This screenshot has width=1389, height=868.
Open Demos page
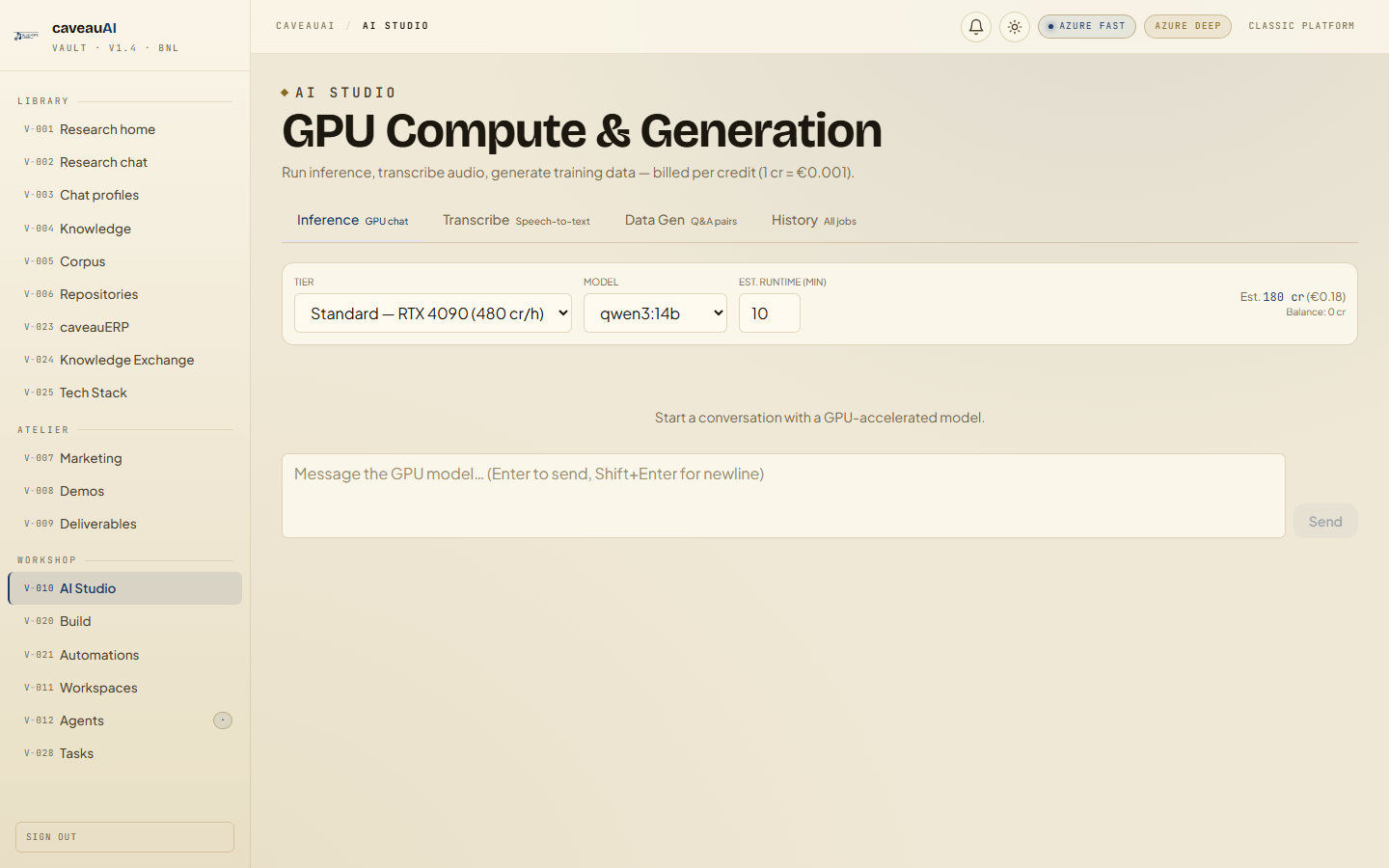(x=124, y=491)
